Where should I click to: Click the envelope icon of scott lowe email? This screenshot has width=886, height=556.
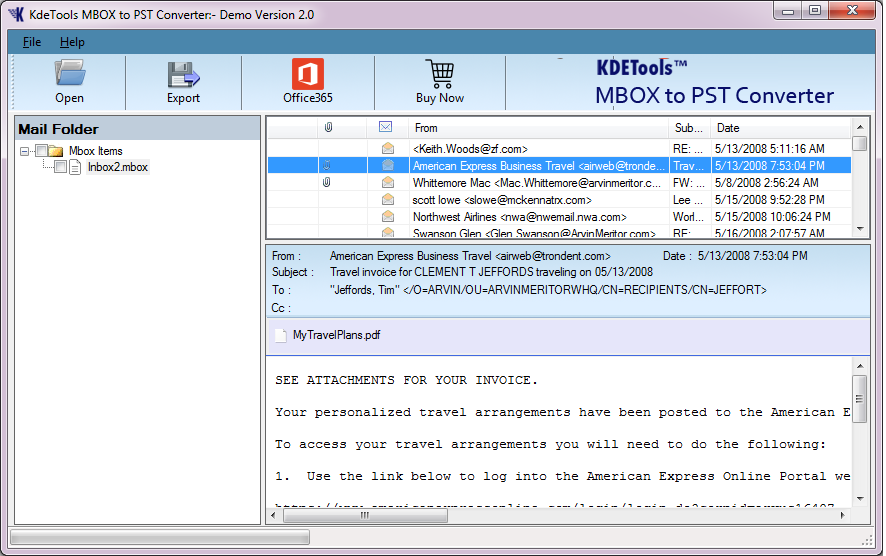pos(388,199)
